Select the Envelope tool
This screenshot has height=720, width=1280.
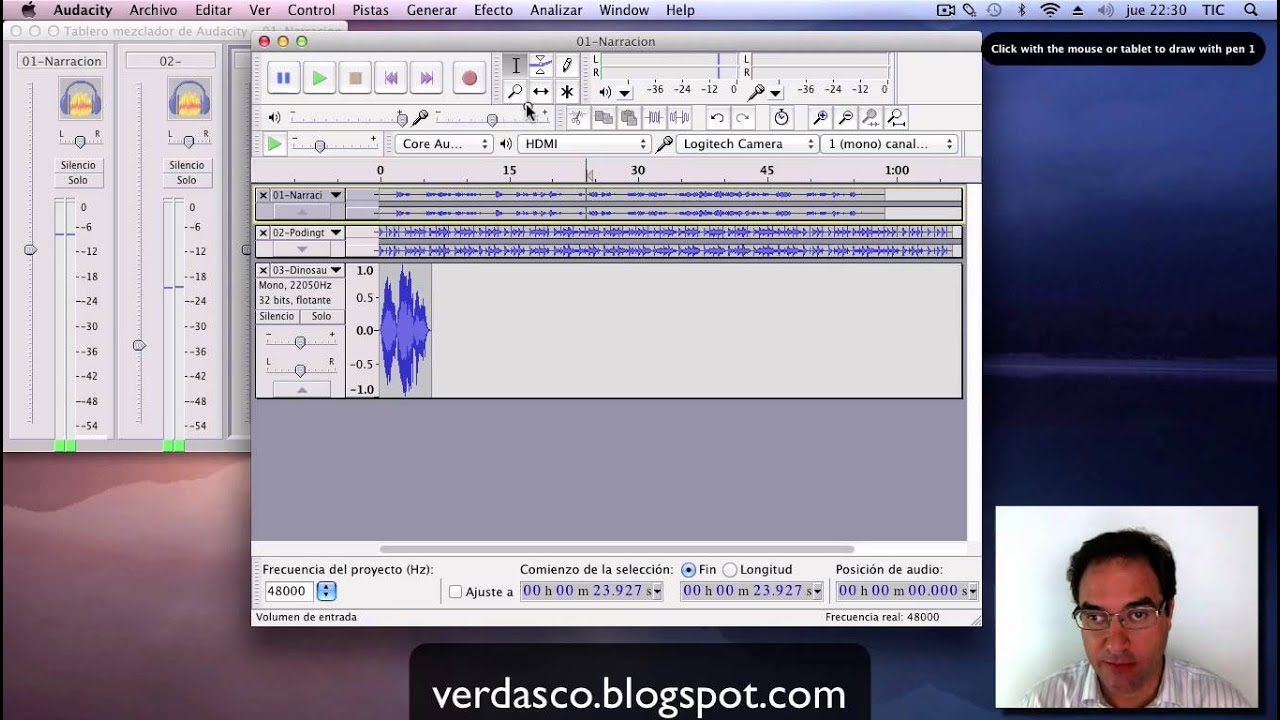pos(540,66)
